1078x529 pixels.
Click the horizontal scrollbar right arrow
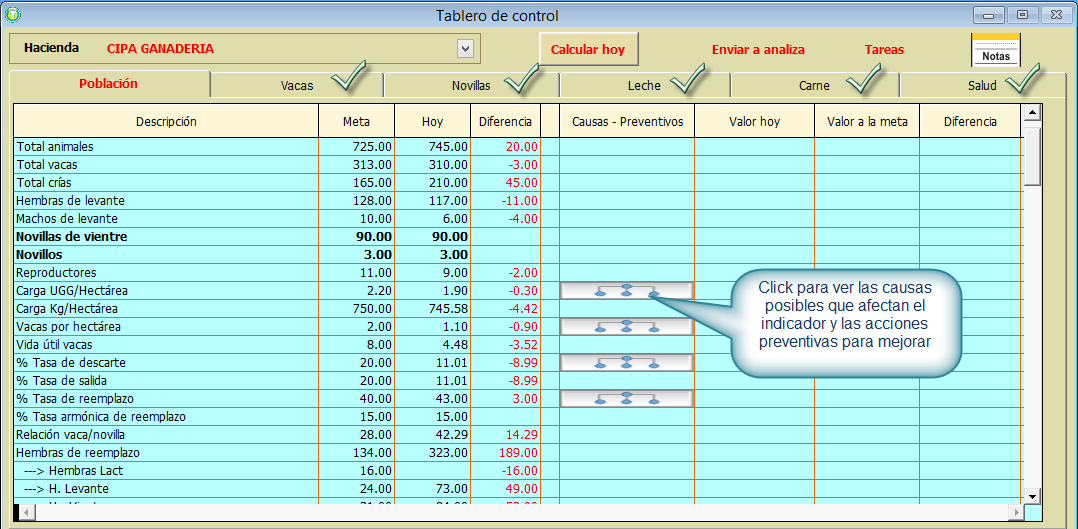click(1016, 512)
